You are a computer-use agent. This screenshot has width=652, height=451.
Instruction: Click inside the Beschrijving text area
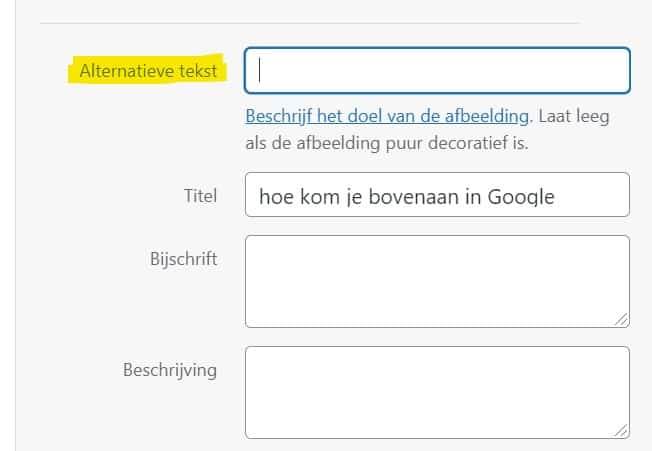pos(437,392)
